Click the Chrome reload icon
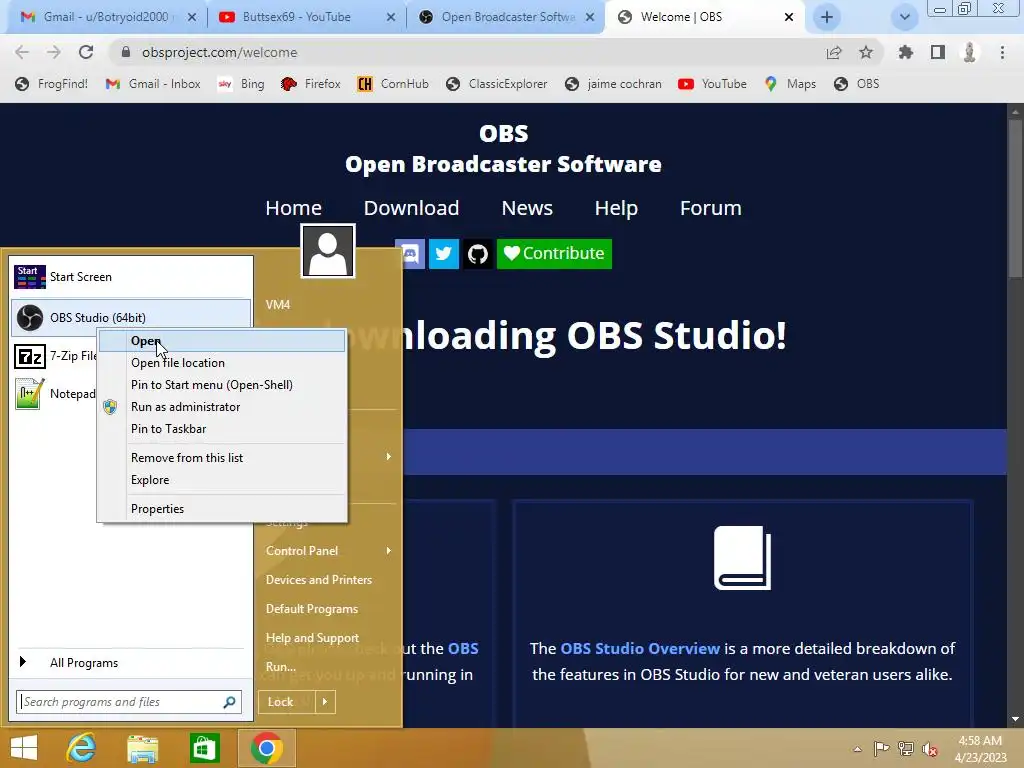Viewport: 1024px width, 768px height. [86, 52]
